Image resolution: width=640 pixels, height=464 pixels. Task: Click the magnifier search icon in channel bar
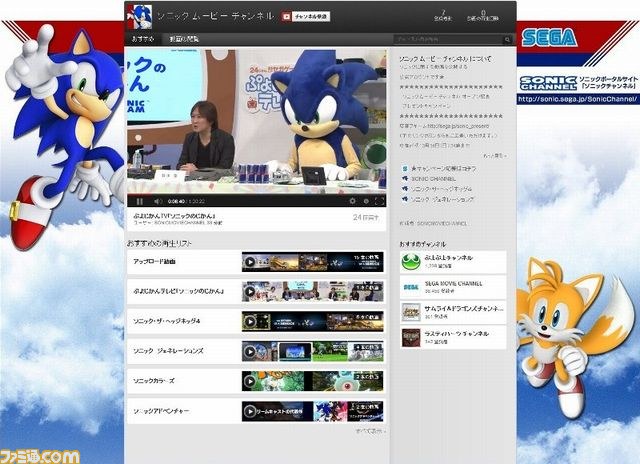pos(507,40)
